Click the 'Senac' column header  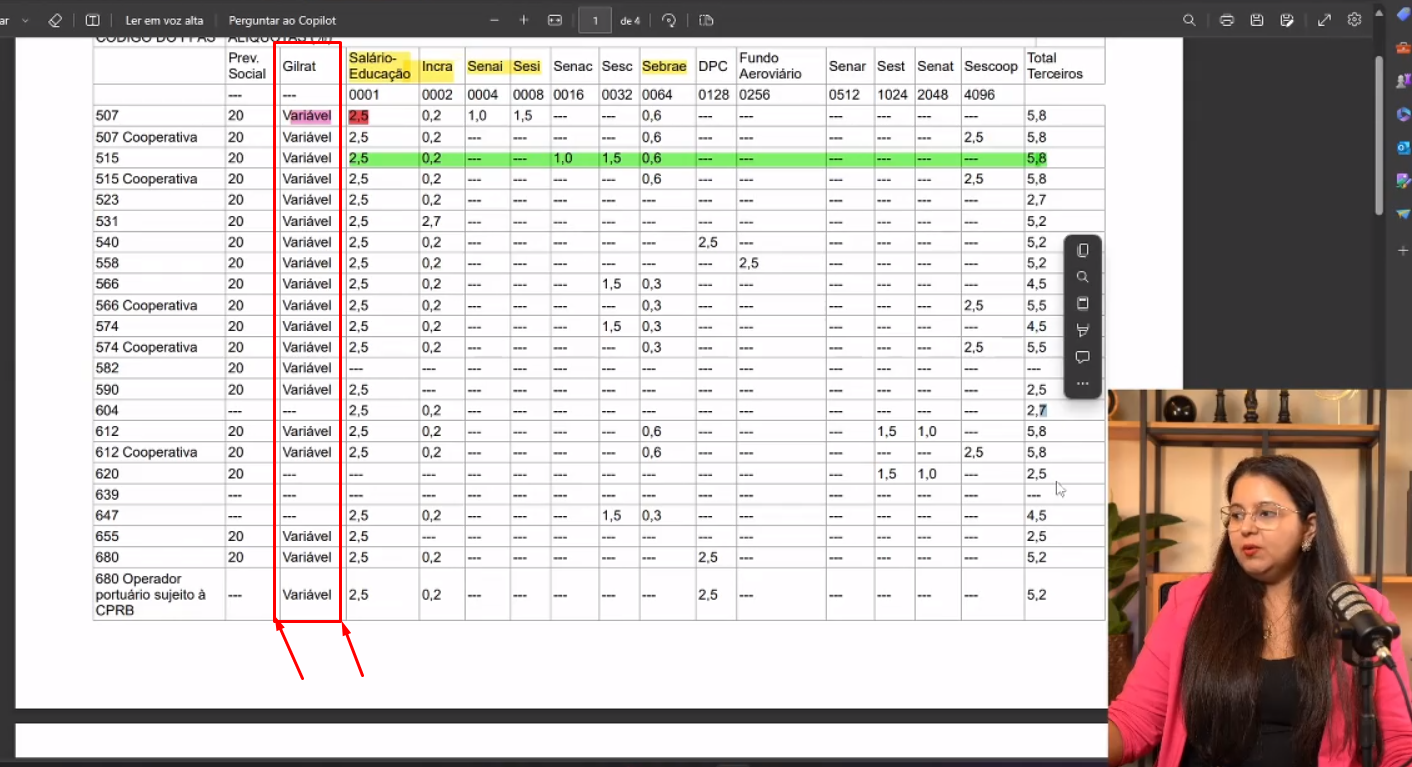(573, 66)
